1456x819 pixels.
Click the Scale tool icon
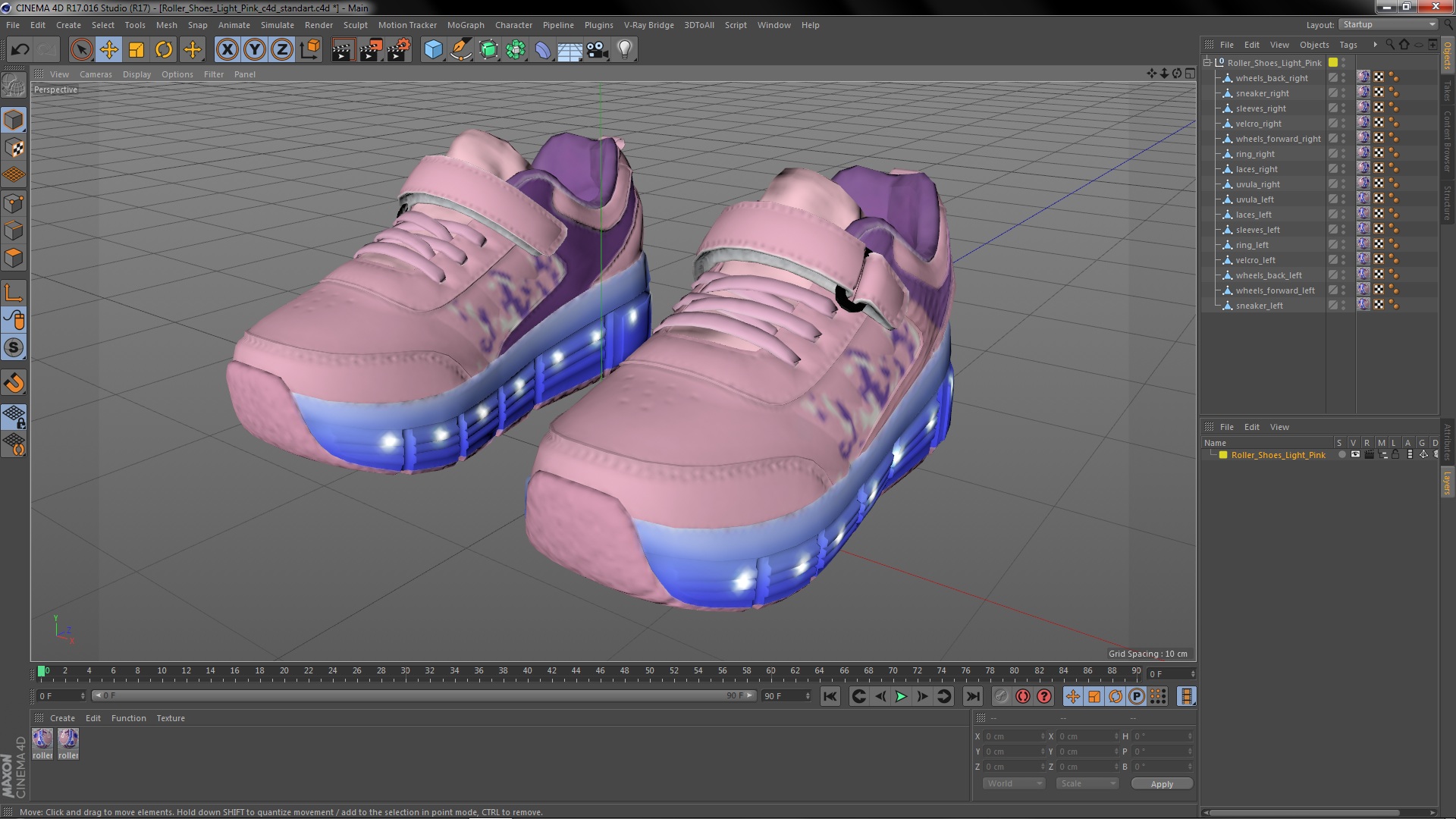pyautogui.click(x=136, y=50)
